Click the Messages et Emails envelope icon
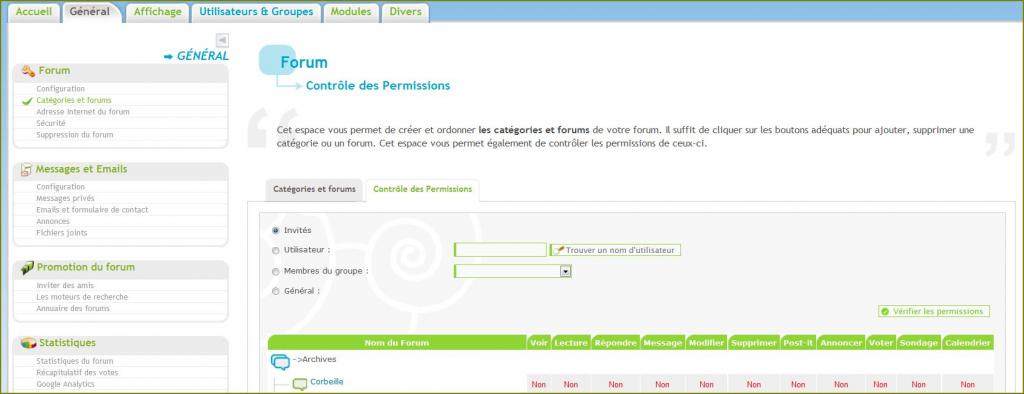Image resolution: width=1024 pixels, height=394 pixels. [x=26, y=169]
